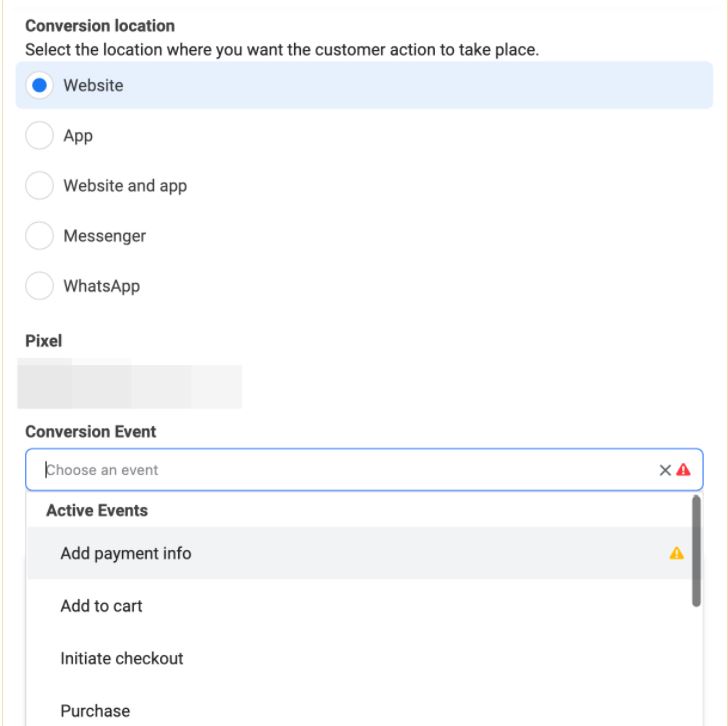Screen dimensions: 728x726
Task: Select Initiate checkout from event list
Action: 122,659
